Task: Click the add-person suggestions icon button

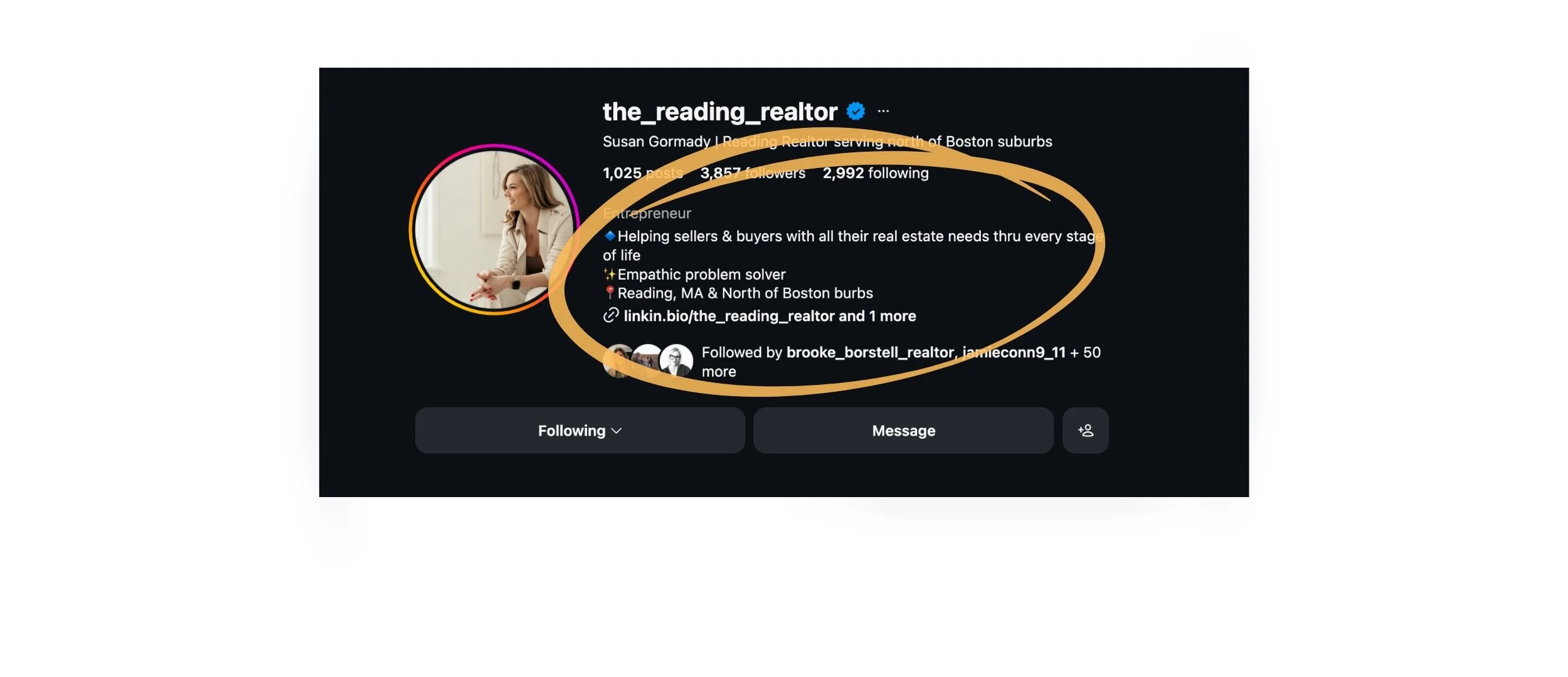Action: pos(1085,431)
